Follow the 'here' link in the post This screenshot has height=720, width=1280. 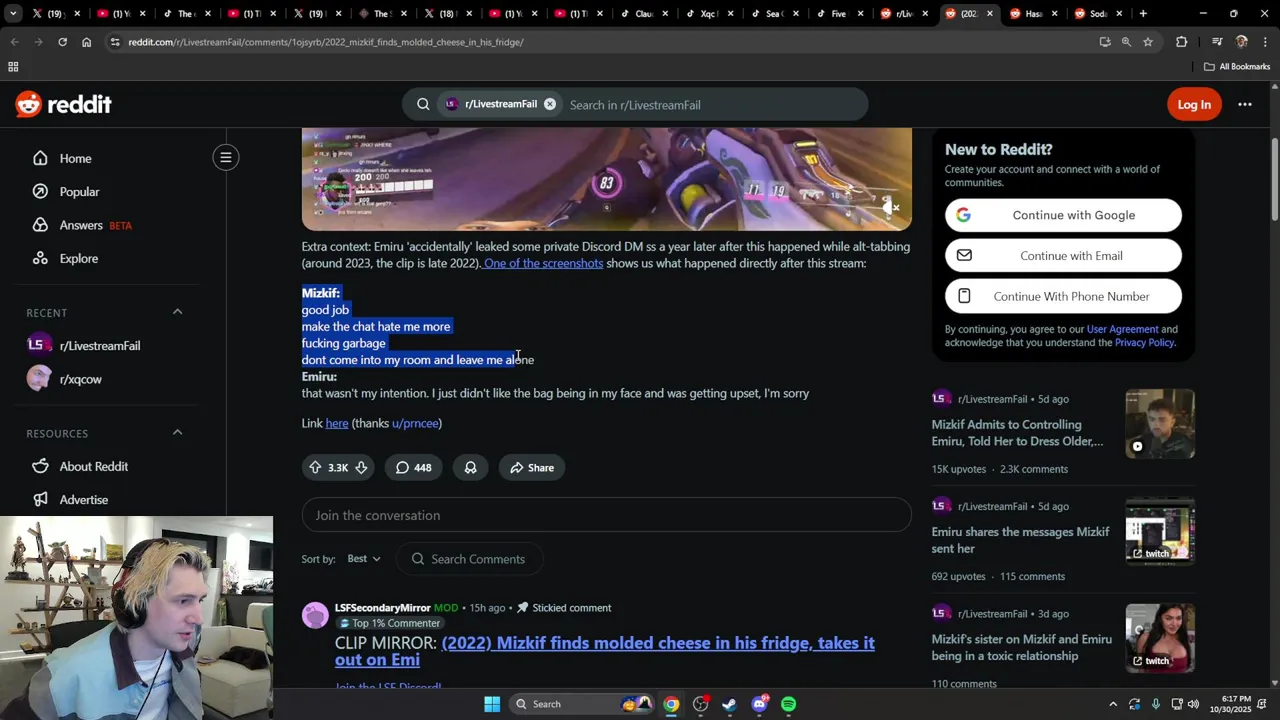[x=337, y=423]
